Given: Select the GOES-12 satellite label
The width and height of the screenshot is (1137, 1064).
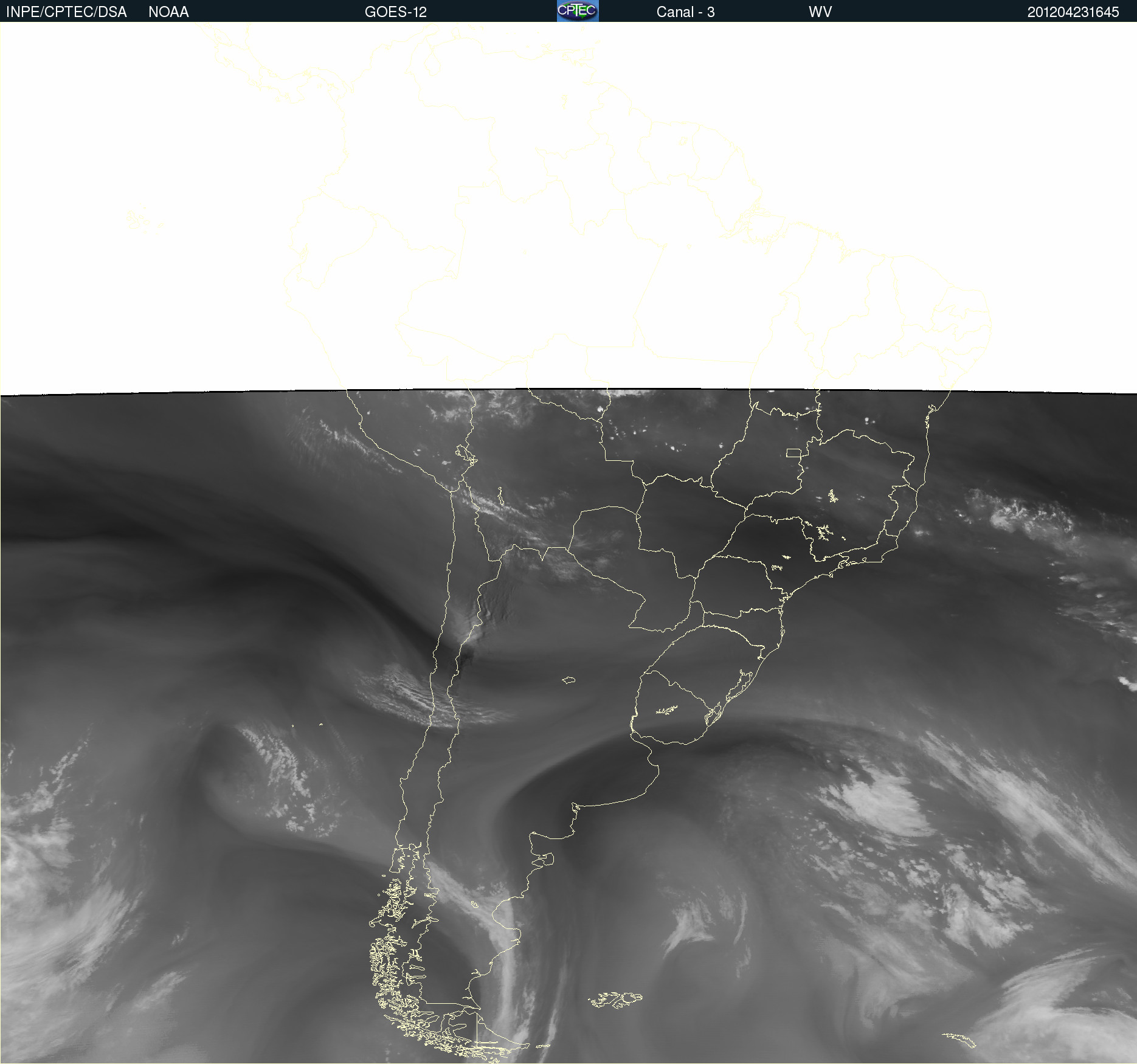Looking at the screenshot, I should 395,12.
